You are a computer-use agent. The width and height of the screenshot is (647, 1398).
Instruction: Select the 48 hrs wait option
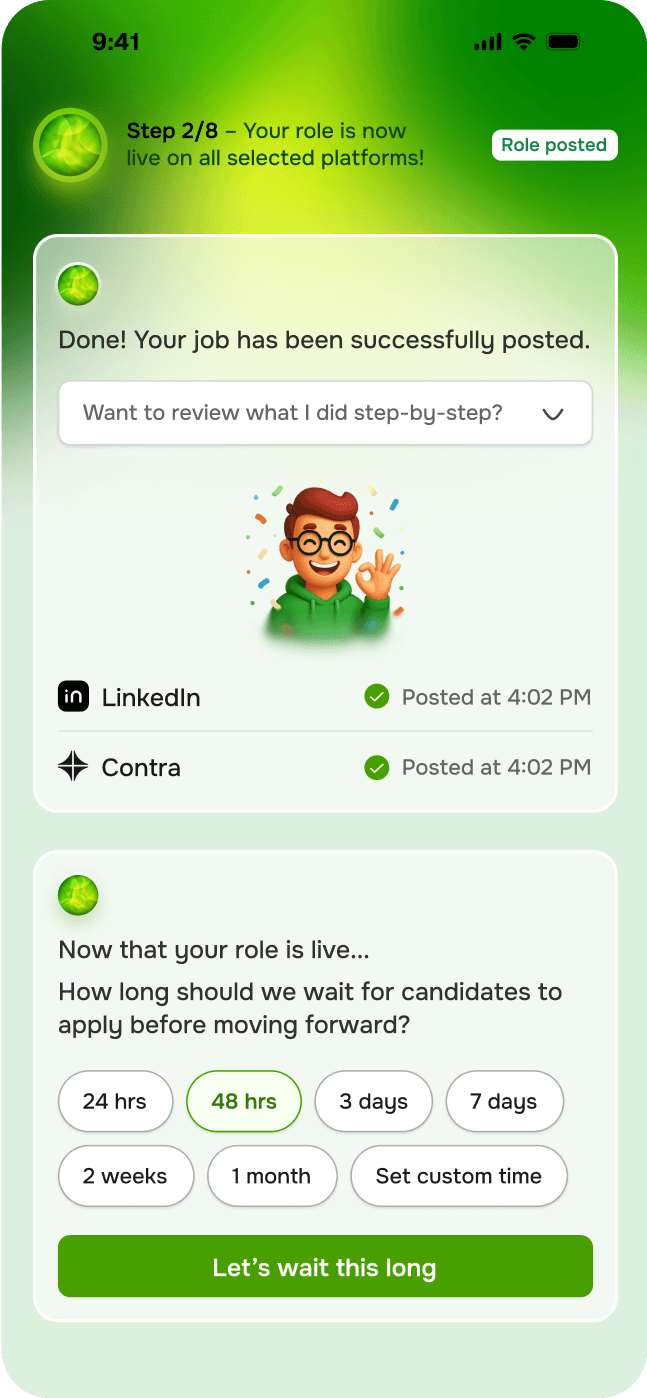coord(243,1101)
